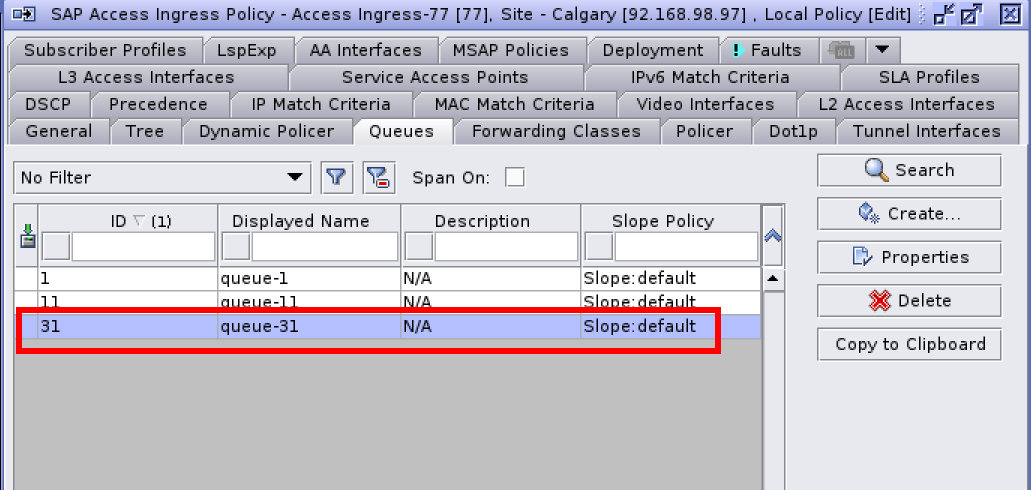Click the Displayed Name filter text field
The height and width of the screenshot is (490, 1031).
point(324,246)
